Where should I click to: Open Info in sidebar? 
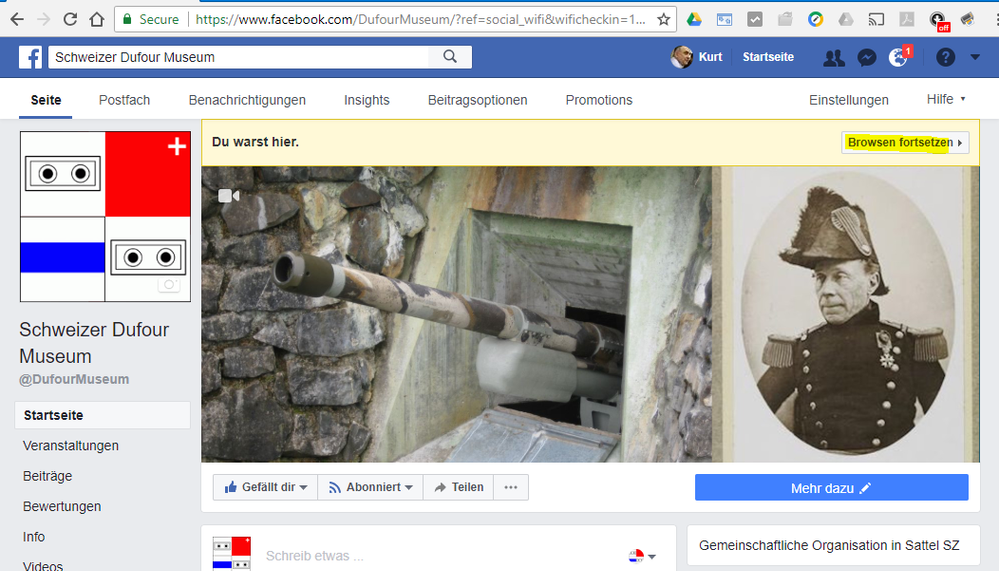click(x=34, y=537)
